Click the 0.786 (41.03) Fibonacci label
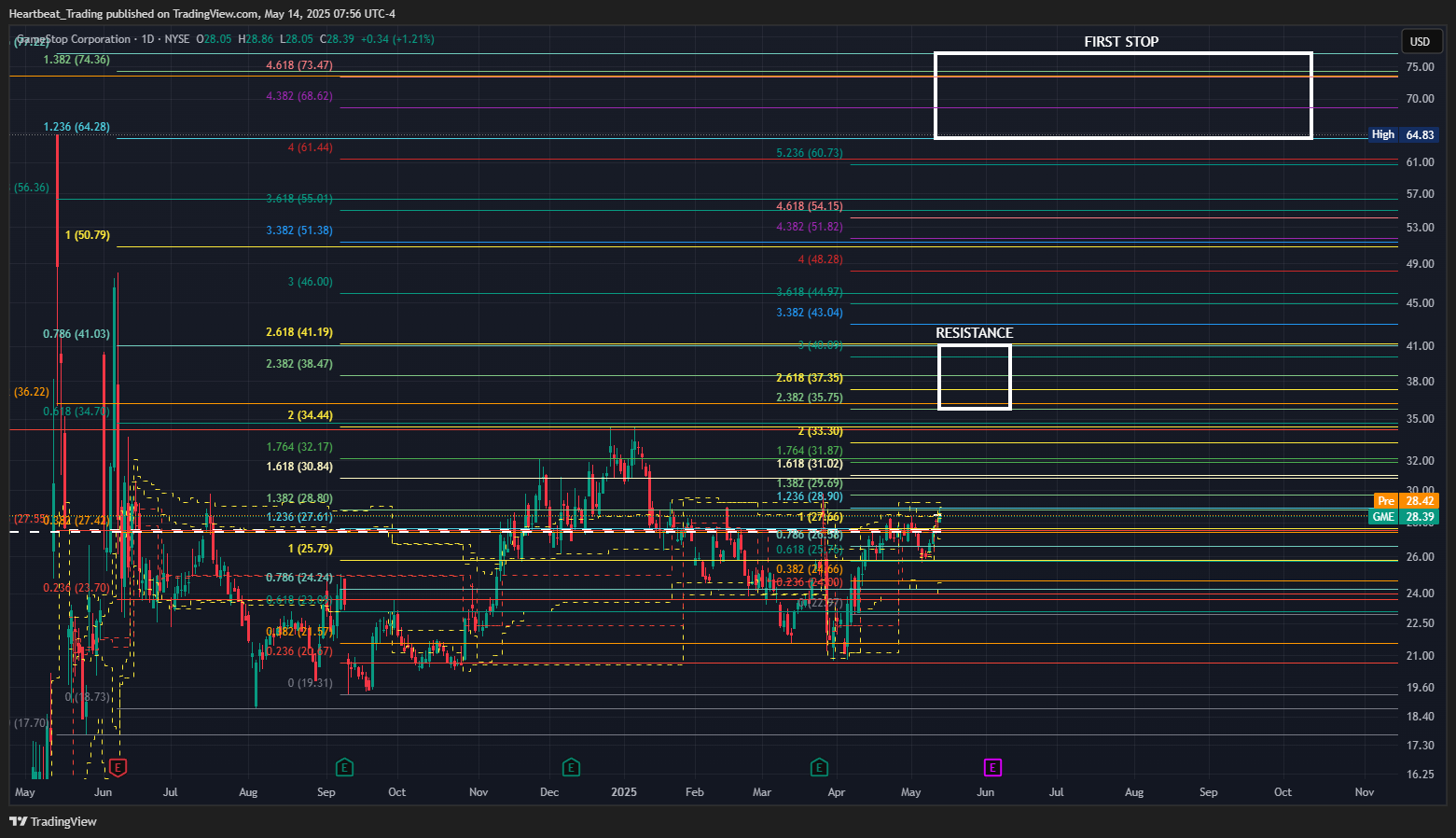 point(76,334)
